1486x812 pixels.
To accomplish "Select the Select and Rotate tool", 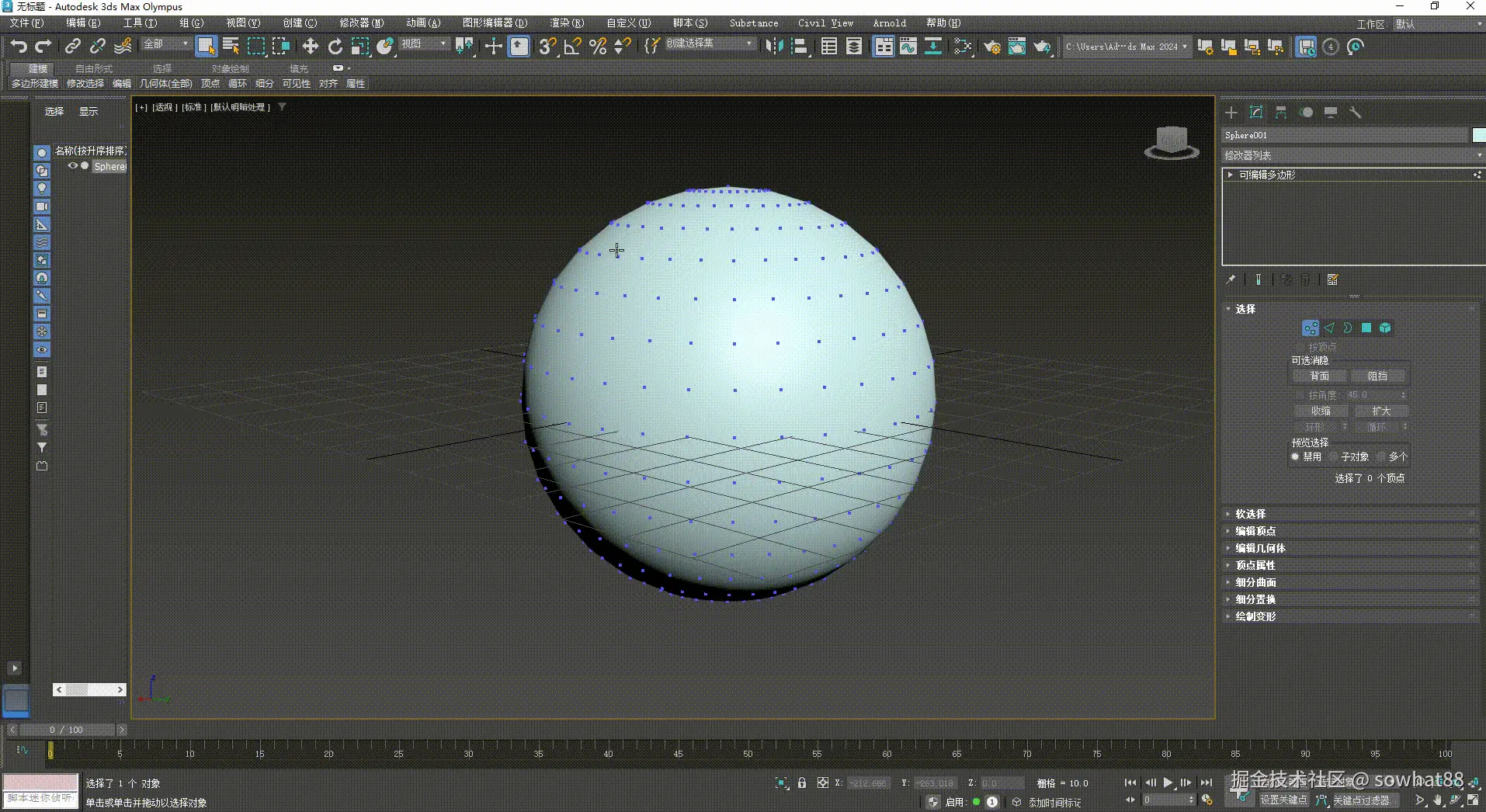I will click(335, 46).
